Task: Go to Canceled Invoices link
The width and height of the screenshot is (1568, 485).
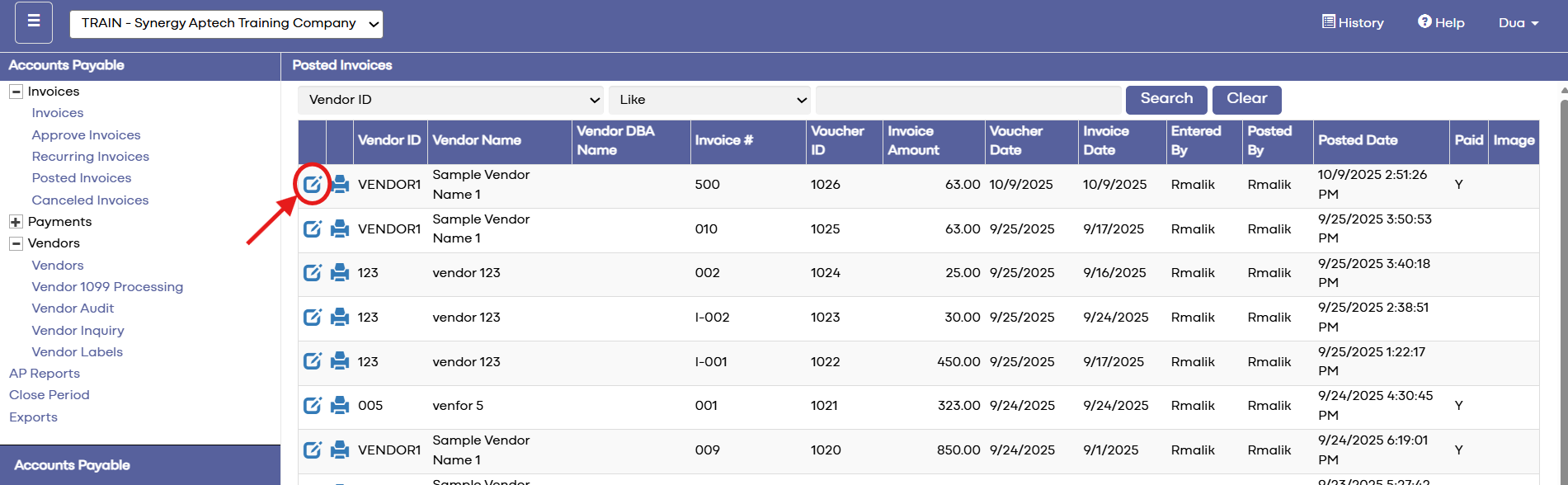Action: pos(90,200)
